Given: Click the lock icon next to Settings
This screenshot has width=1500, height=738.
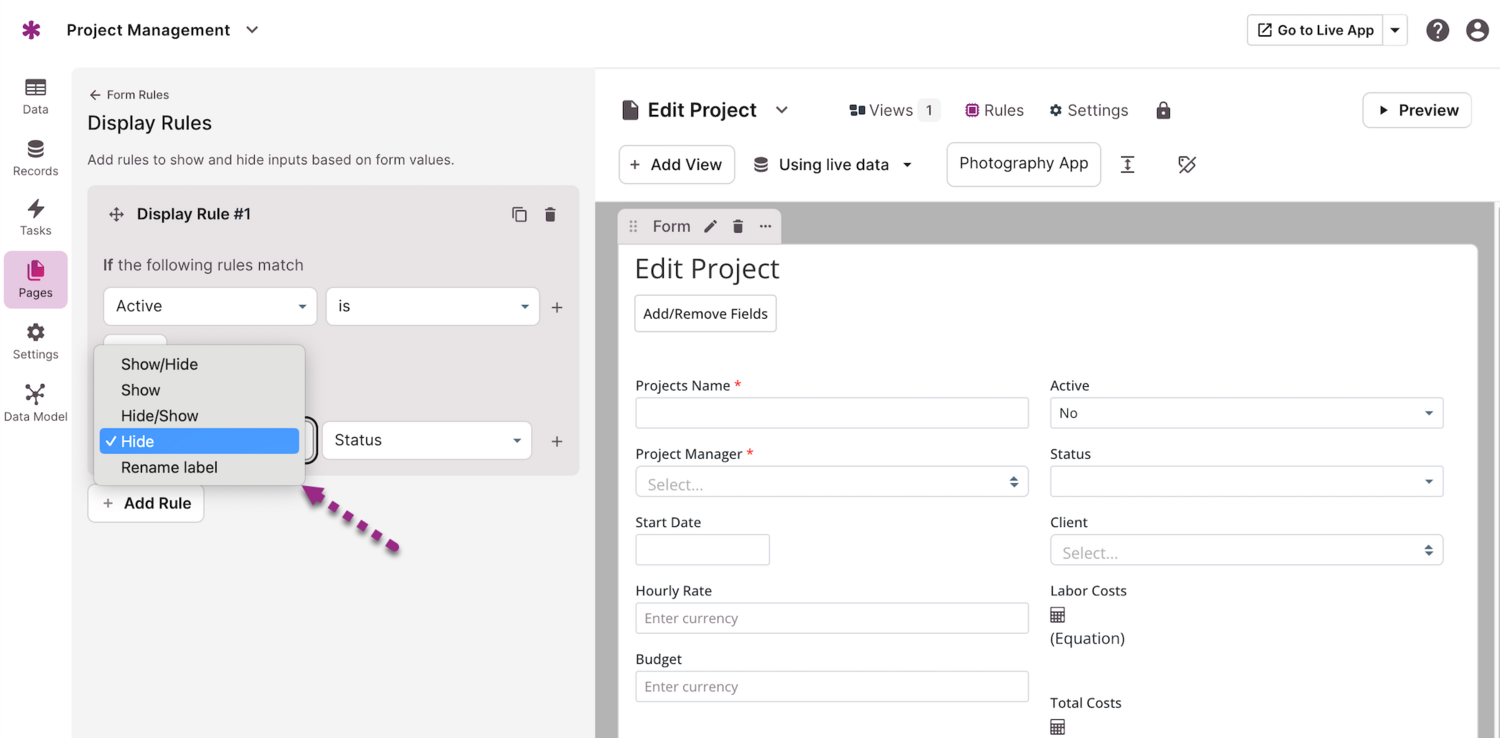Looking at the screenshot, I should click(x=1163, y=110).
